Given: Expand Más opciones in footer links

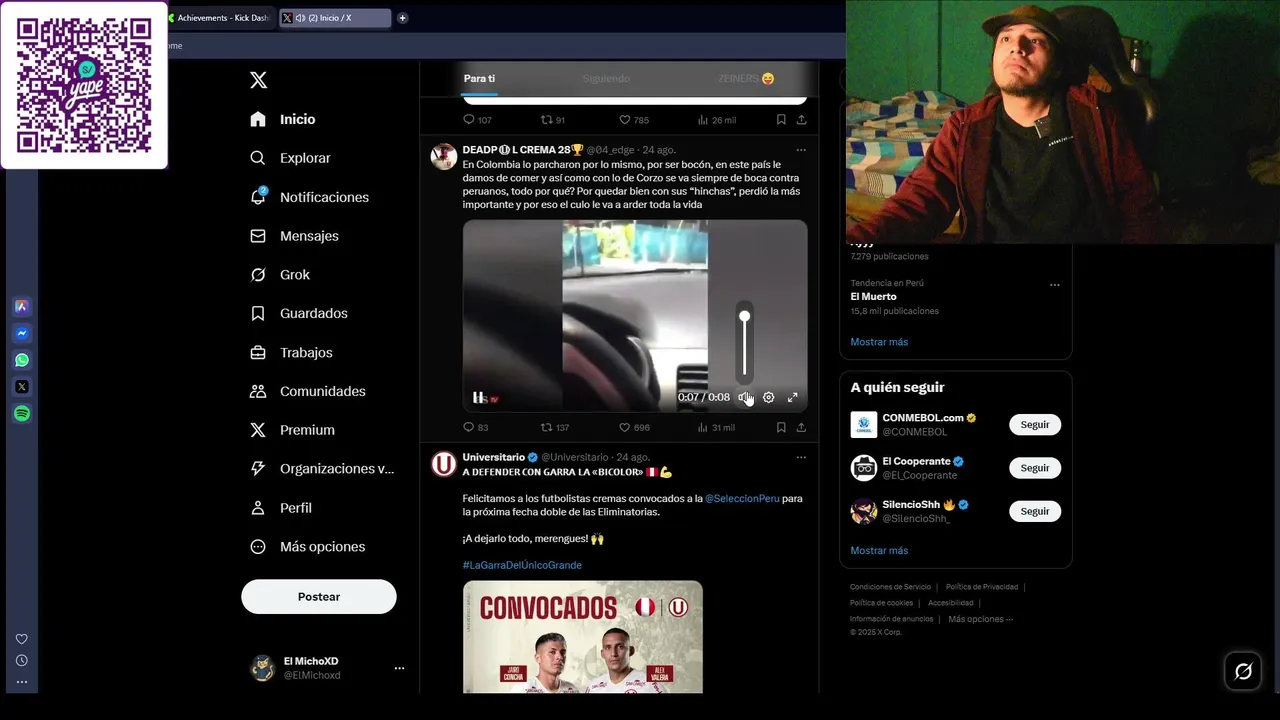Looking at the screenshot, I should pyautogui.click(x=980, y=619).
